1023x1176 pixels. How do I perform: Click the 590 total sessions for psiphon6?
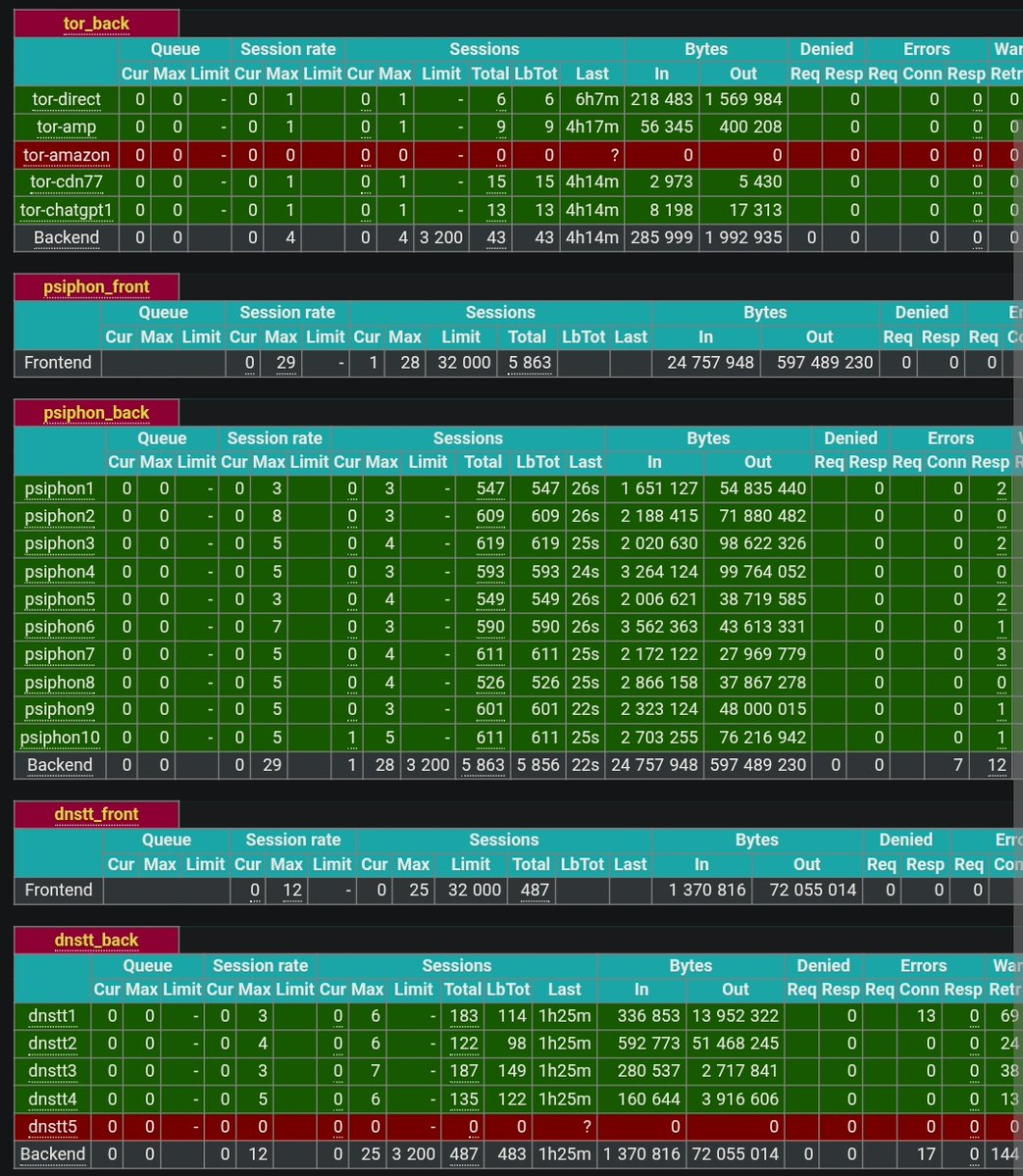click(490, 626)
